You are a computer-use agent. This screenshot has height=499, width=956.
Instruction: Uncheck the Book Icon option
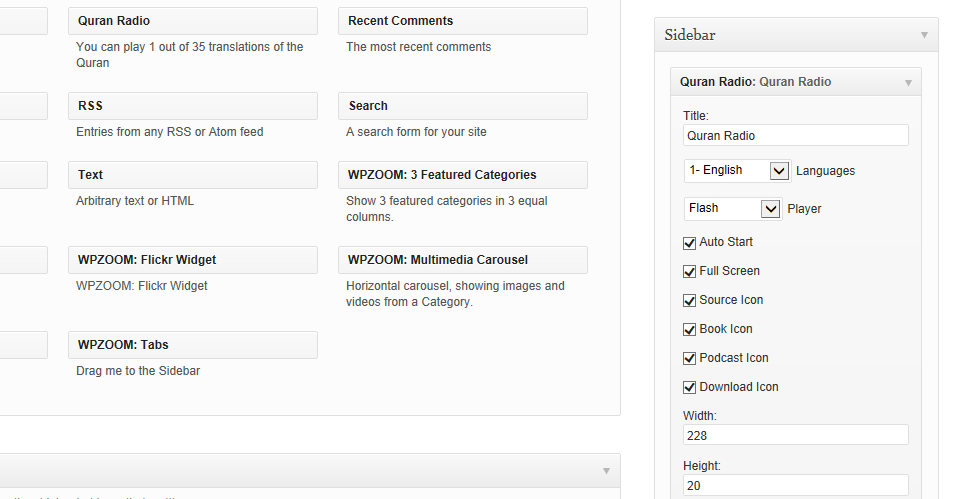click(690, 329)
